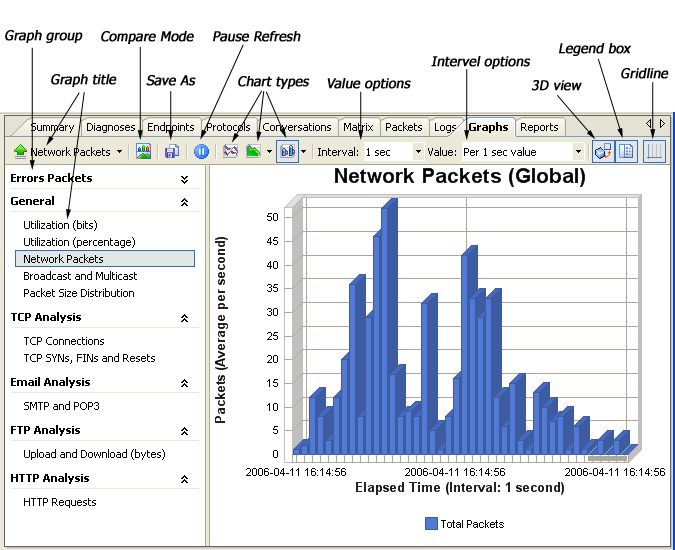Click the Packets (Average per second) axis label
The image size is (675, 550).
tap(220, 330)
